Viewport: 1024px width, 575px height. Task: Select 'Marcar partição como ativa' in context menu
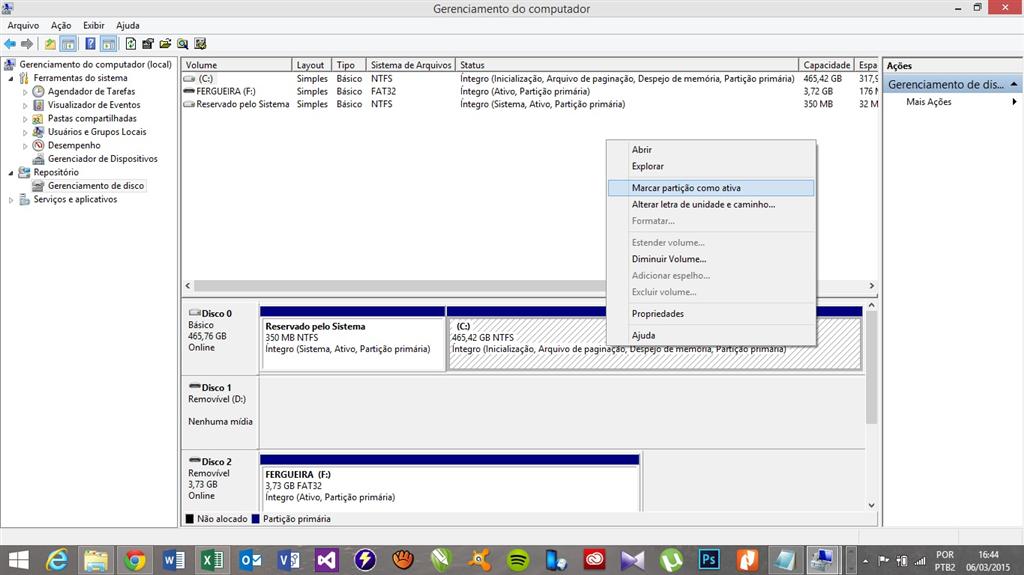point(686,187)
